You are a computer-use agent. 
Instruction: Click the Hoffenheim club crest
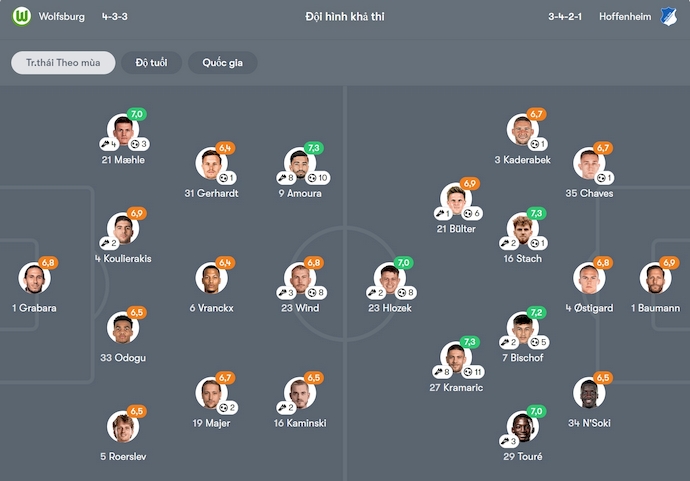pos(669,17)
